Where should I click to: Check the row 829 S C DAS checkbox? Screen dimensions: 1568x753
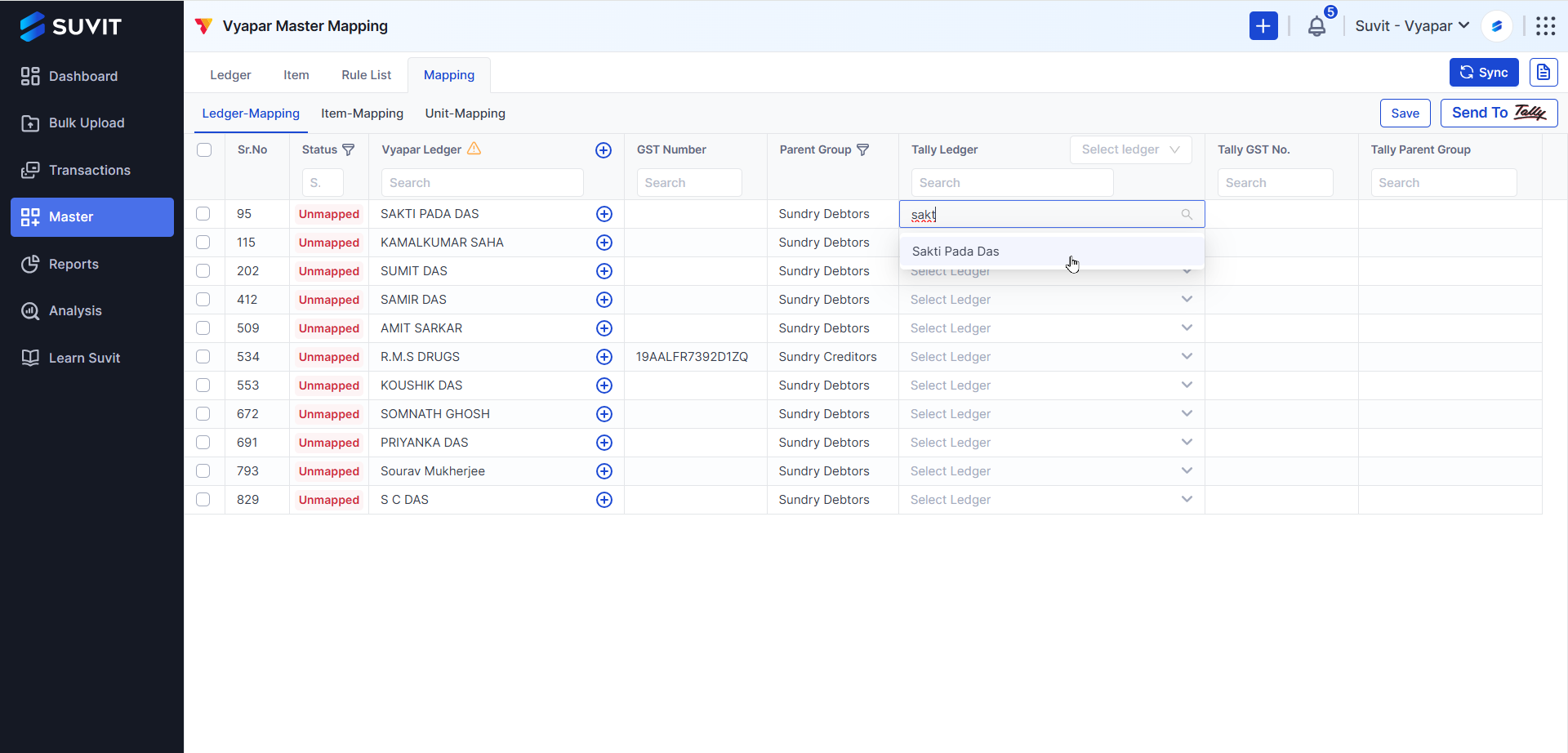tap(203, 500)
